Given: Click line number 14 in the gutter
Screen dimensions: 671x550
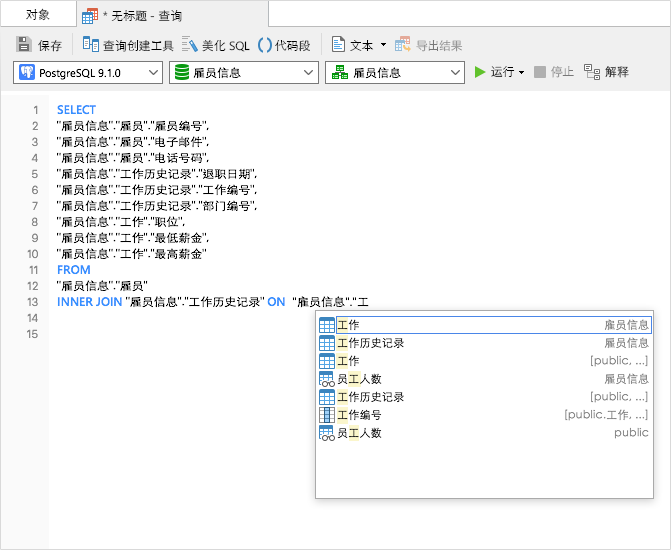Looking at the screenshot, I should pyautogui.click(x=33, y=318).
